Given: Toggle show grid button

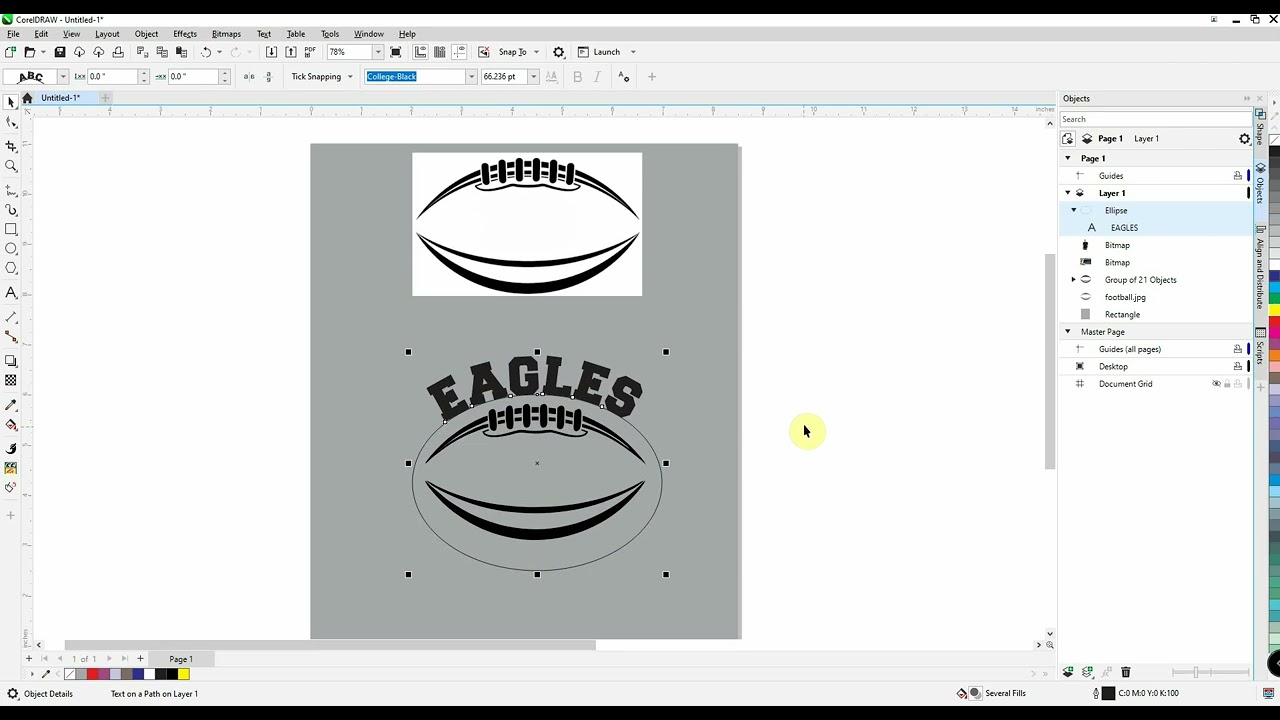Looking at the screenshot, I should [x=440, y=52].
